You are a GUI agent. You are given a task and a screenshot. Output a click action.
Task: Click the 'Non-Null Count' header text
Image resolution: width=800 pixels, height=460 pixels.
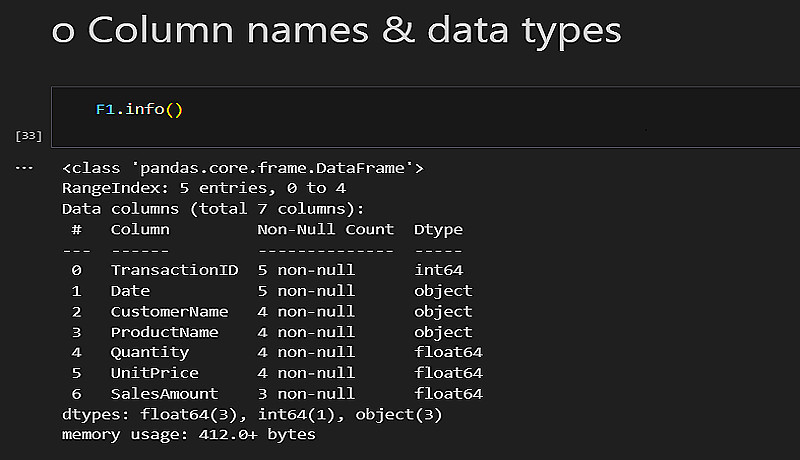325,229
